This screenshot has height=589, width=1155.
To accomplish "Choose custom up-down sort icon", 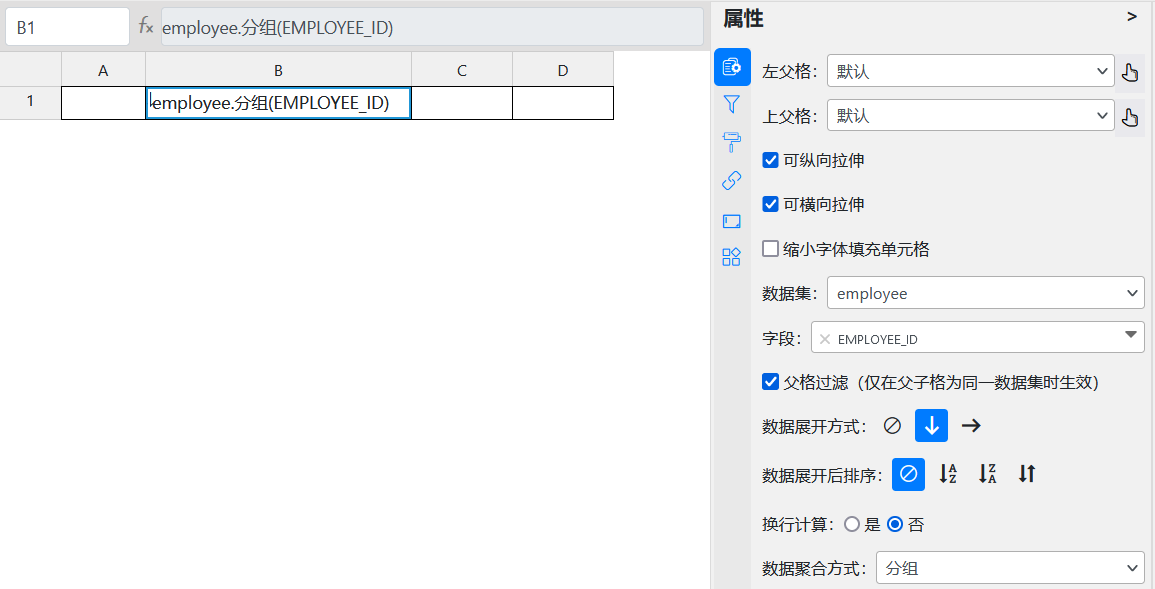I will [1027, 474].
